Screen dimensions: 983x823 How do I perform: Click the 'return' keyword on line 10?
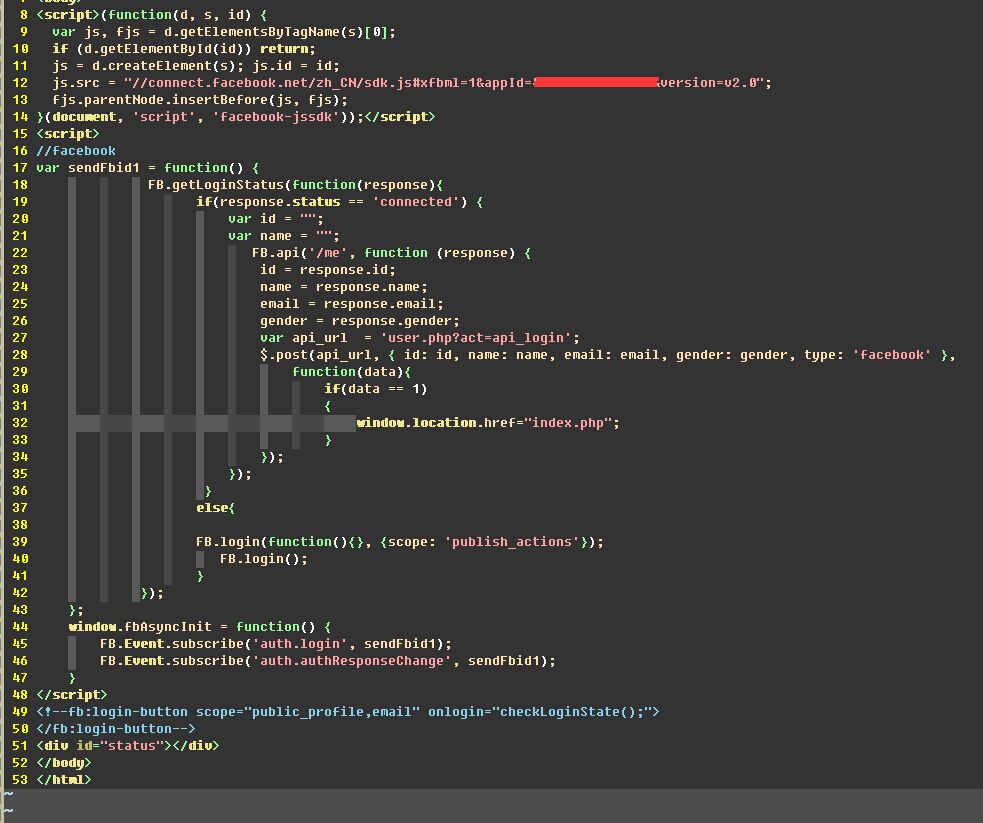click(284, 48)
